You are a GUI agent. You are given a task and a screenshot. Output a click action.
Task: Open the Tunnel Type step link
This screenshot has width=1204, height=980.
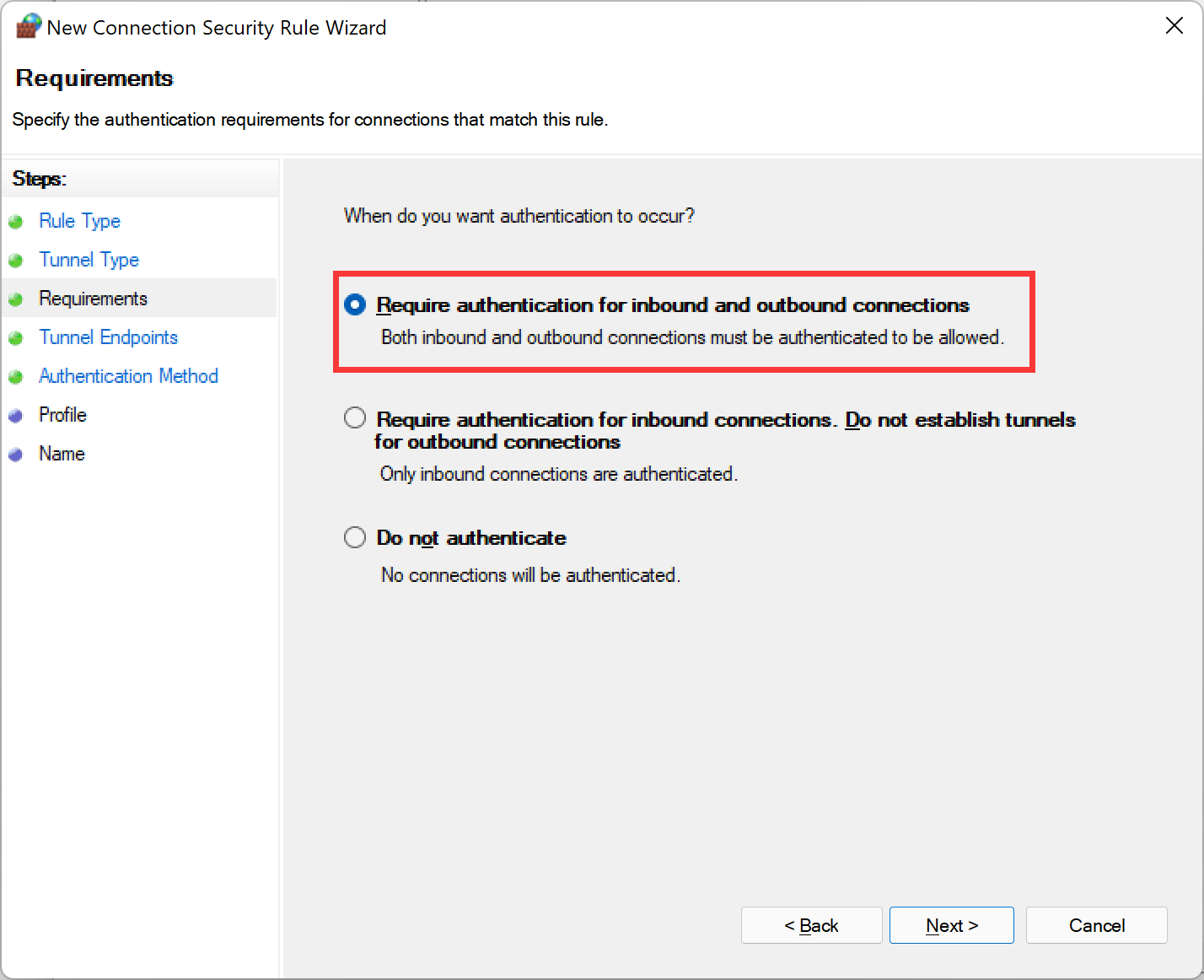(89, 260)
